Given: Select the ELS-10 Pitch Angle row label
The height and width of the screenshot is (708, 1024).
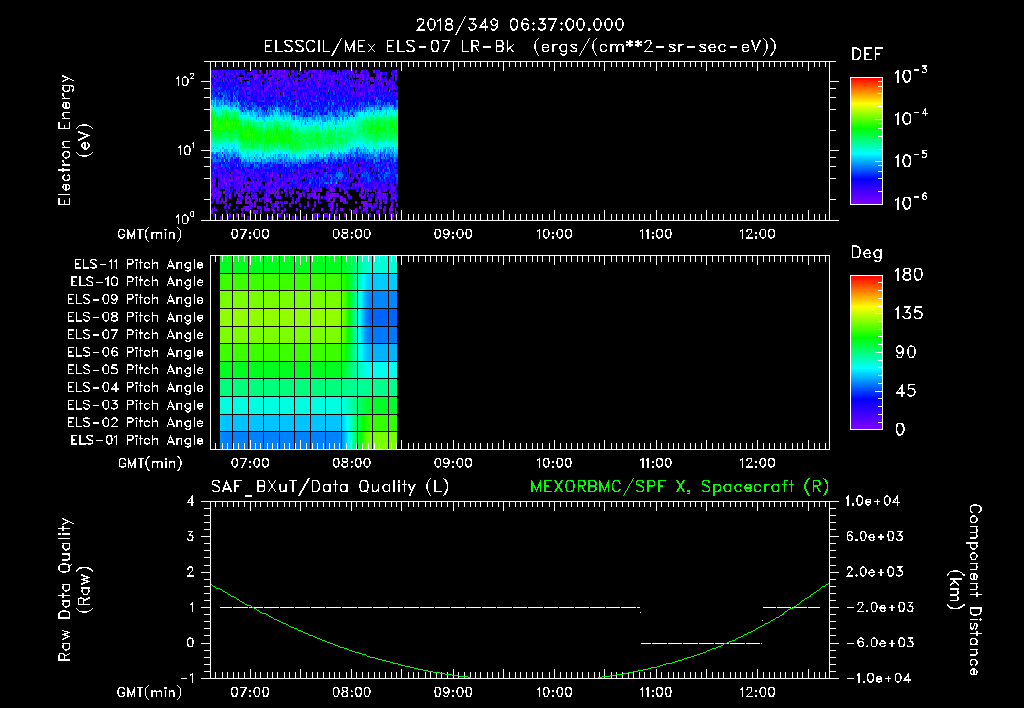Looking at the screenshot, I should (x=137, y=282).
